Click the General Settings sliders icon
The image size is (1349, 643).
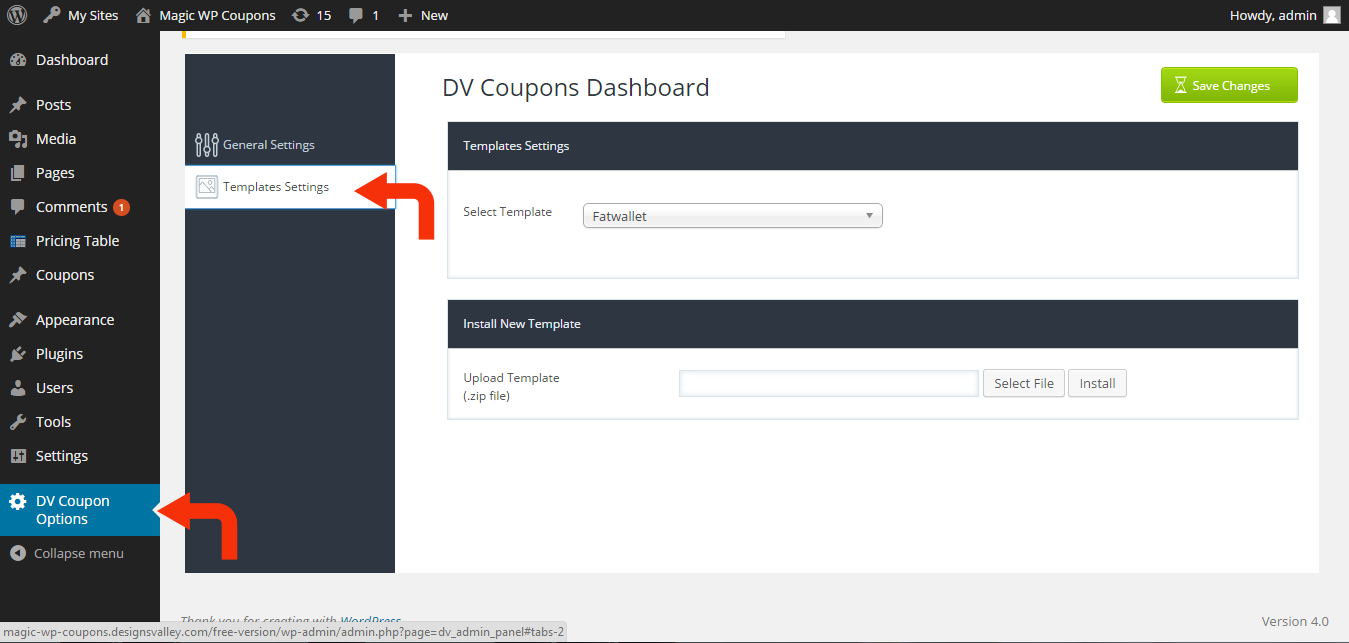[x=207, y=145]
